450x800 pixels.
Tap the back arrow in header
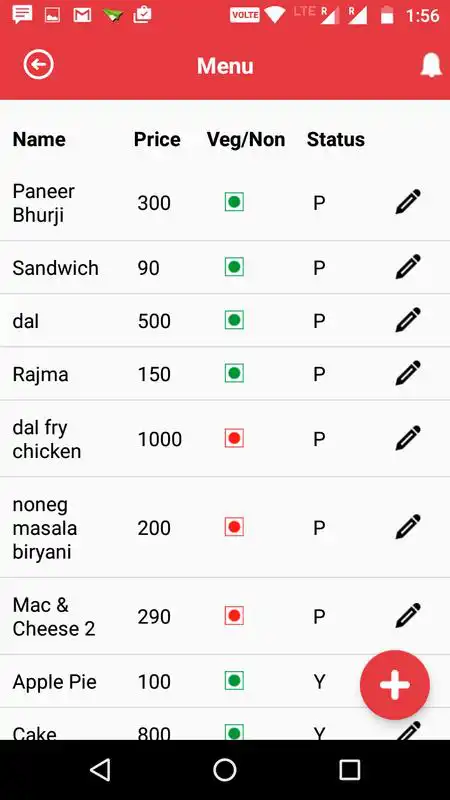38,64
